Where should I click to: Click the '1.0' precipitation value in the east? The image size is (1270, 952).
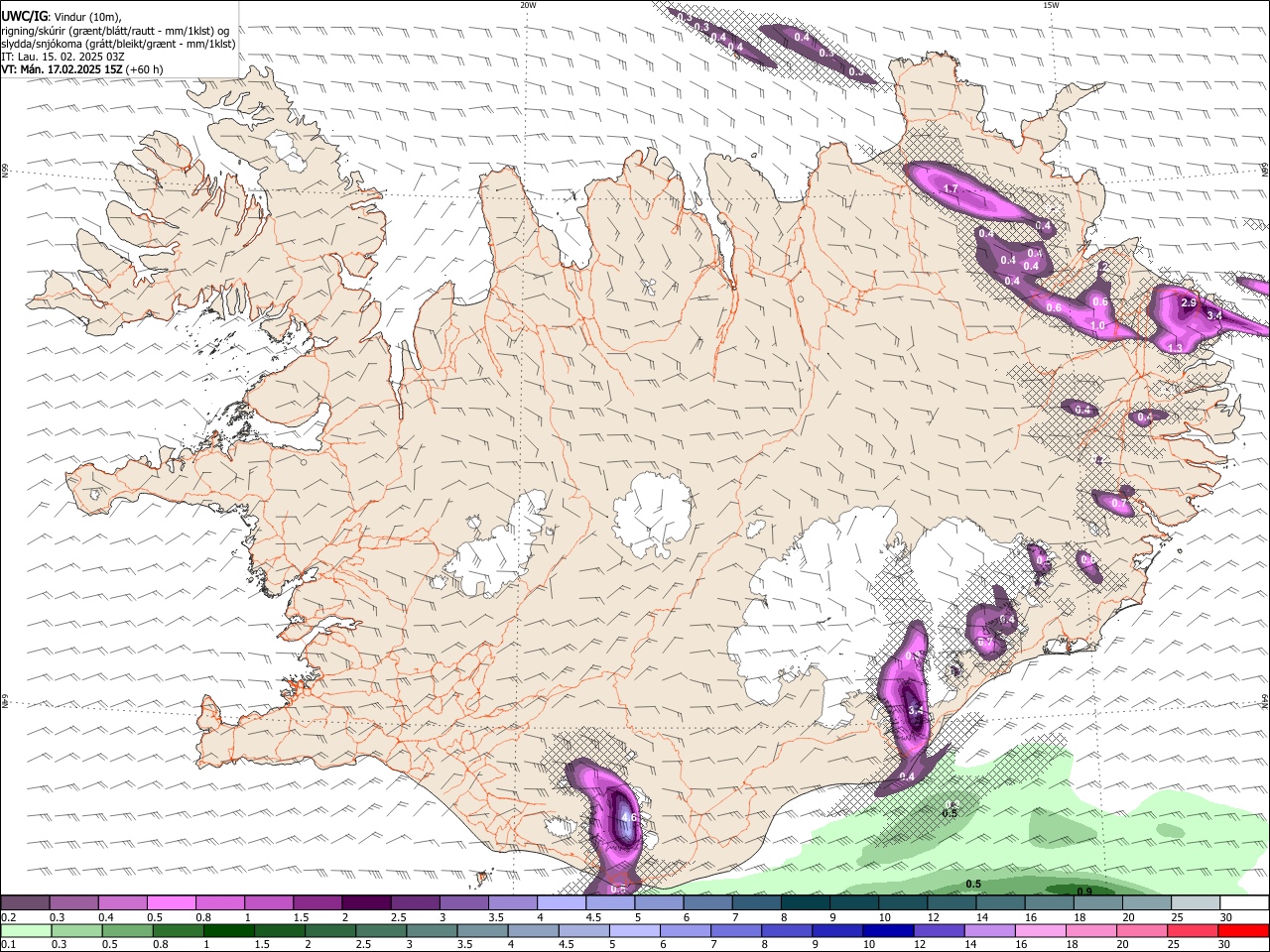[1097, 325]
